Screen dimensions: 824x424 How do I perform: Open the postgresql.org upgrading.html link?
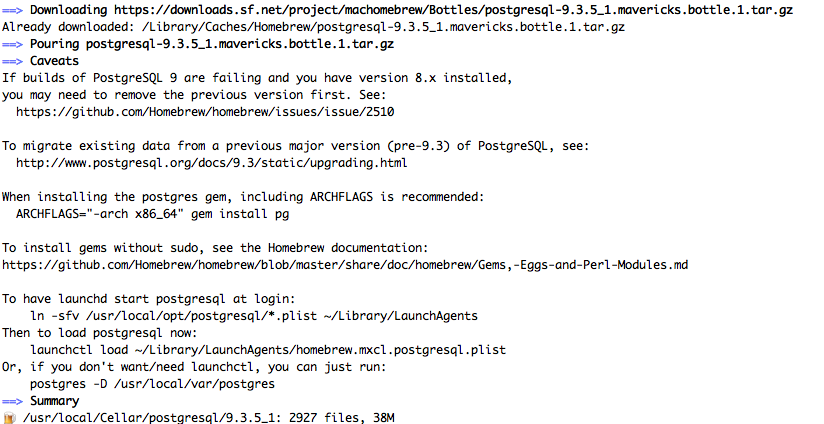212,163
